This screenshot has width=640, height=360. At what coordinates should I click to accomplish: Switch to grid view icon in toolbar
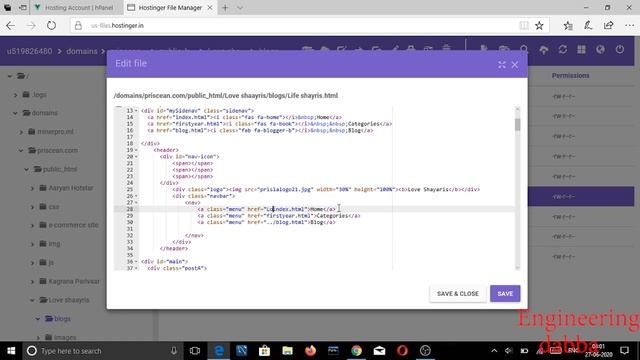pos(581,50)
